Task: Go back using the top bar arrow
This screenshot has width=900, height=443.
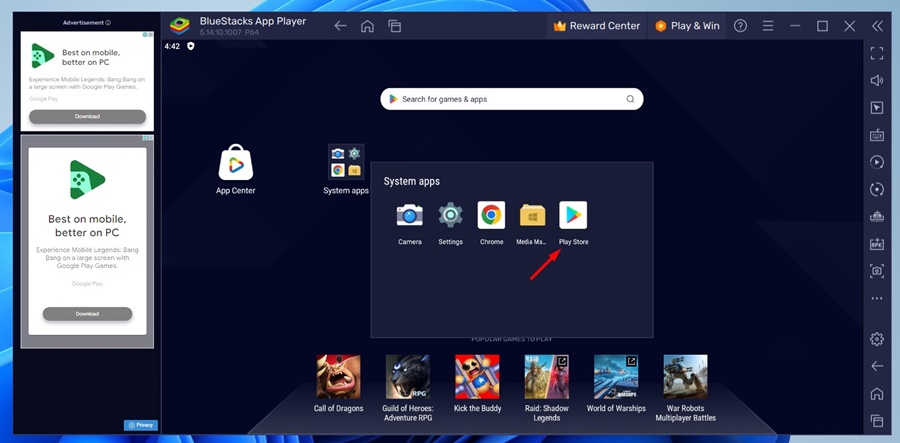Action: (x=340, y=26)
